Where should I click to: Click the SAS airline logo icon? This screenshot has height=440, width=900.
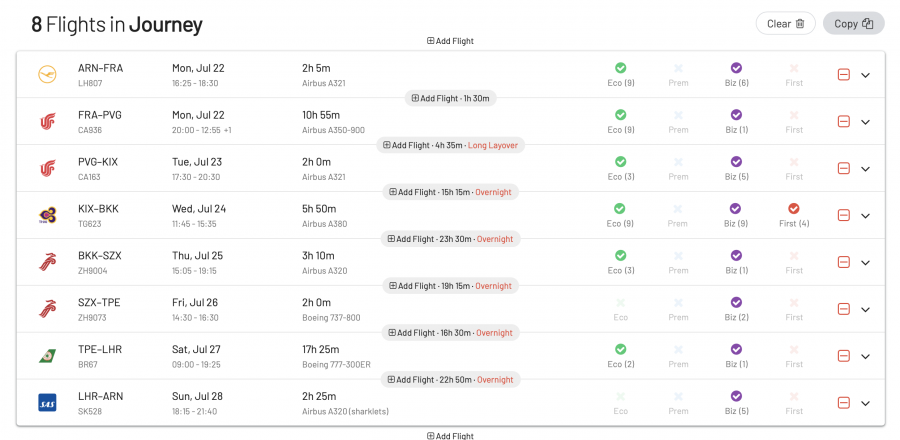[46, 403]
